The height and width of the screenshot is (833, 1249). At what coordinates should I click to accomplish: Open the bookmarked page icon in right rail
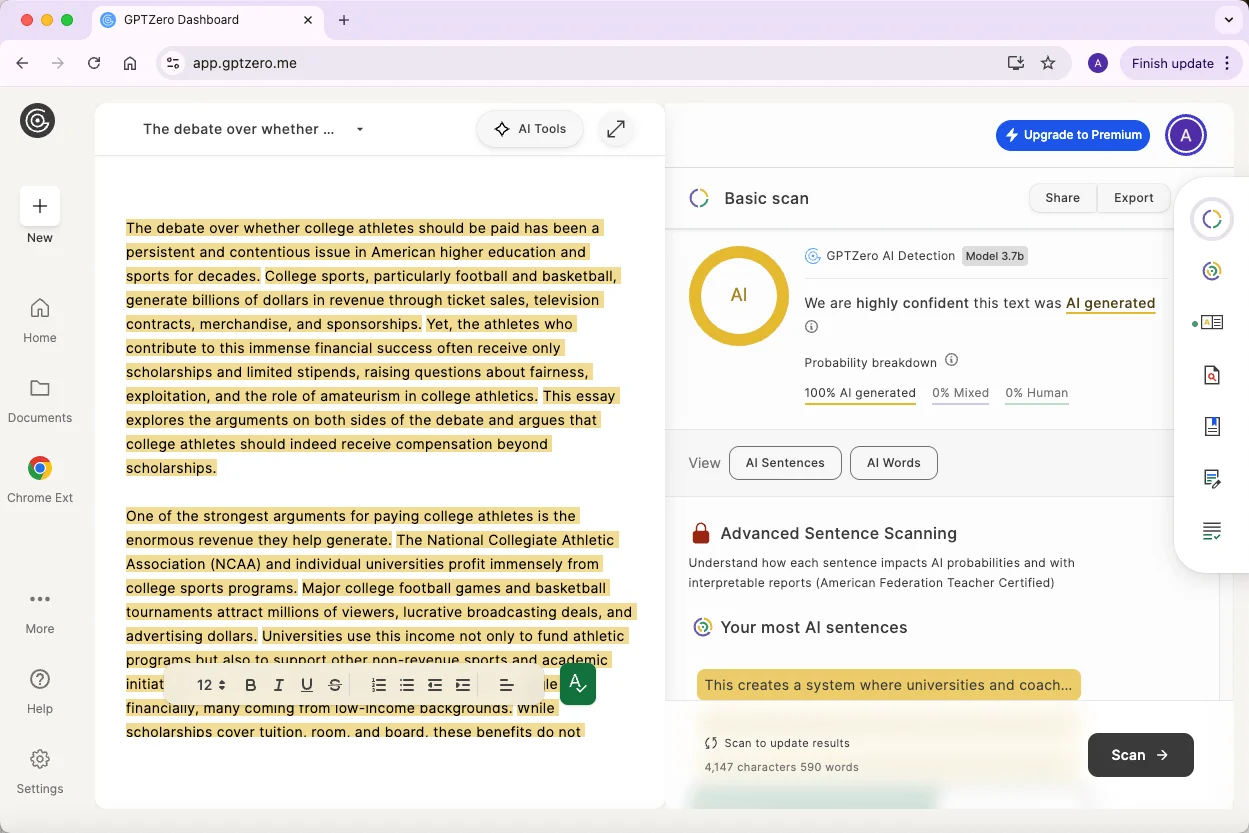pos(1212,427)
